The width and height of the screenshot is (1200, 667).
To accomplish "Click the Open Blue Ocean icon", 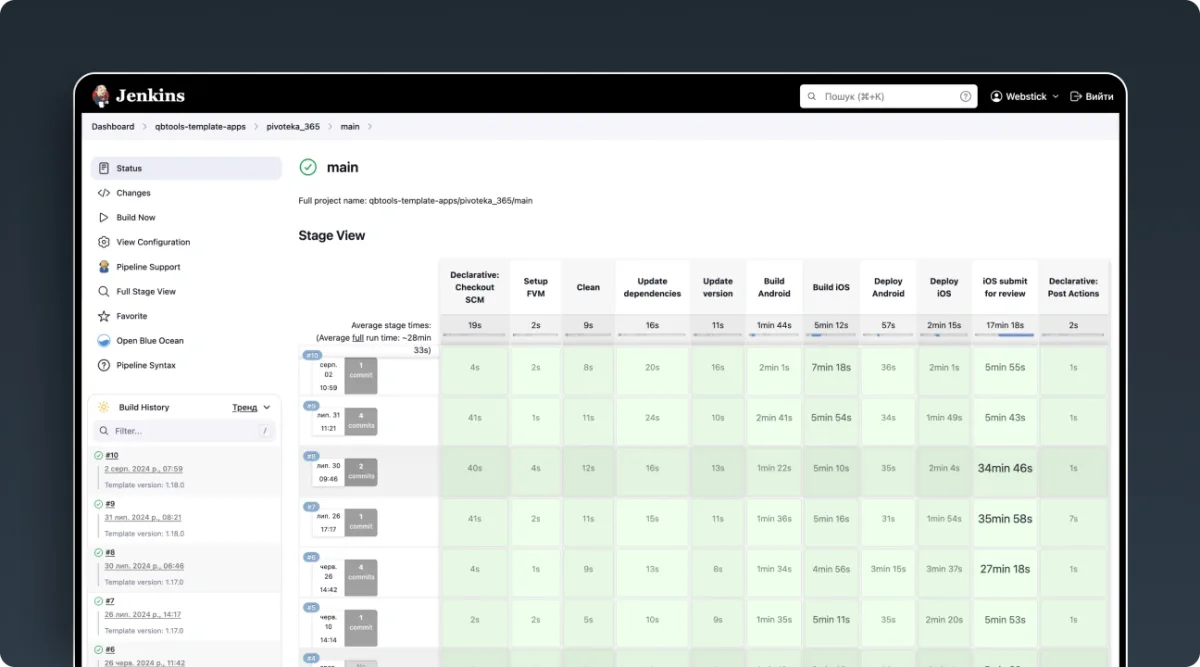I will coord(104,340).
